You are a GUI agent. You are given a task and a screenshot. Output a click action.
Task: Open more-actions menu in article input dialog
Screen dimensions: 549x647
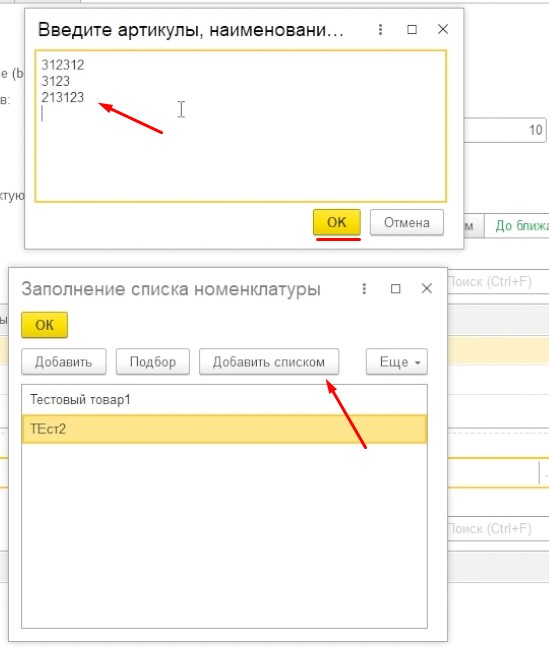380,29
